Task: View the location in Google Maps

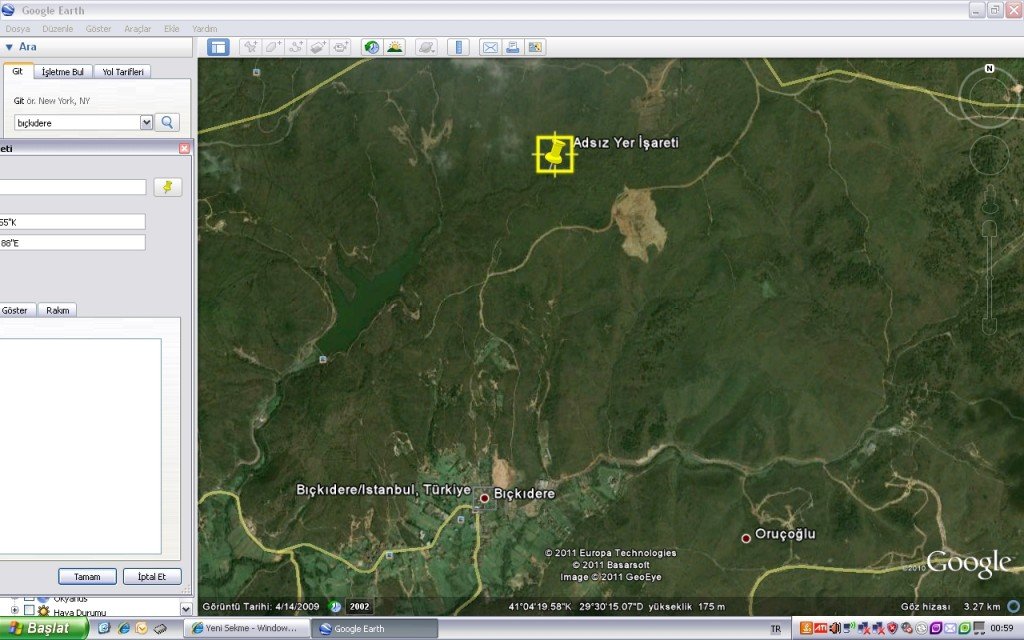Action: 536,47
